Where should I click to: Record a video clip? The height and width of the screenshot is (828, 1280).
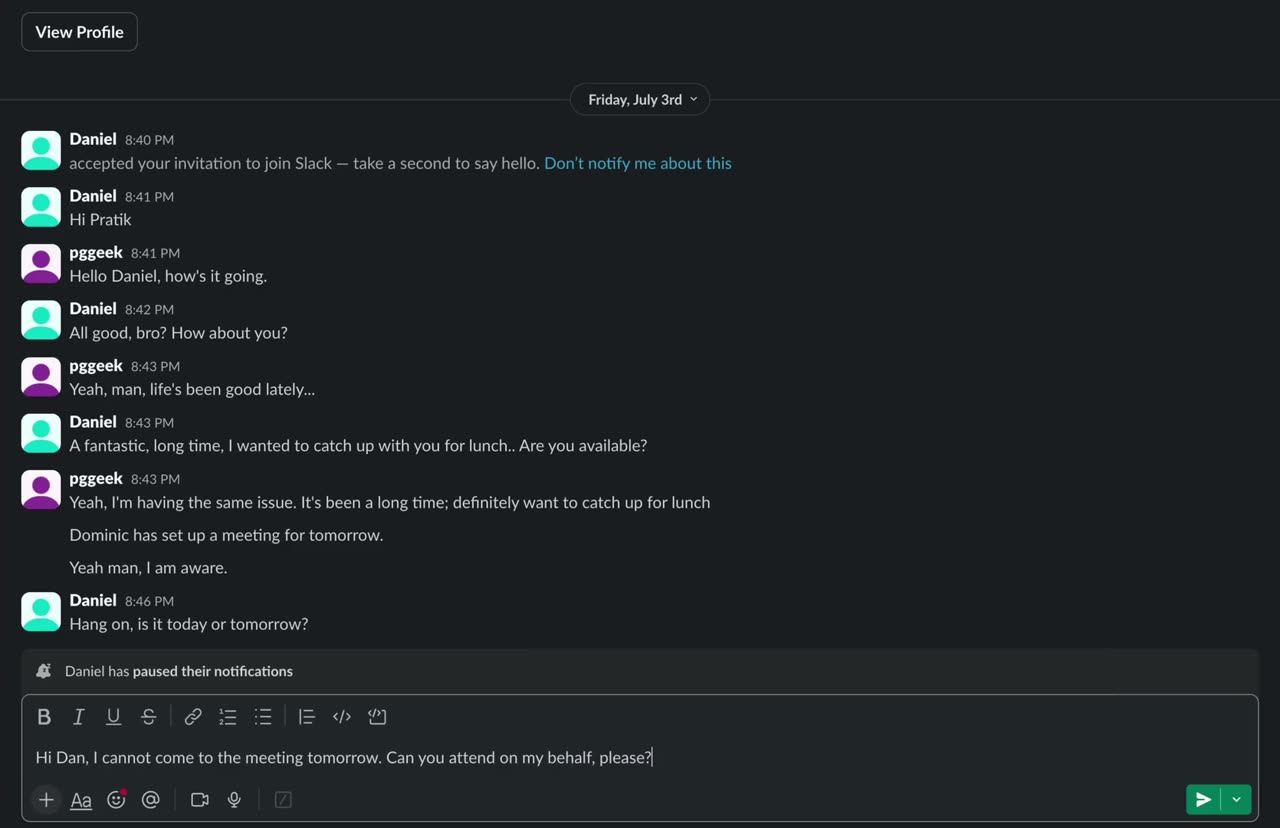click(200, 800)
